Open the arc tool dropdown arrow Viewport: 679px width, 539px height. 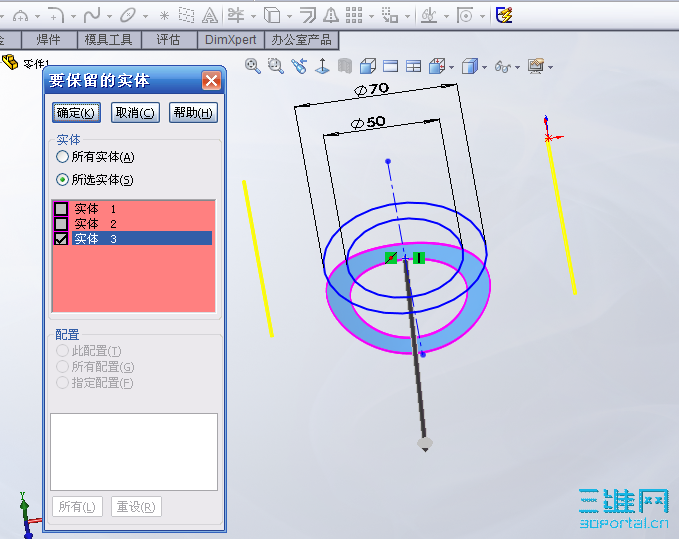click(37, 17)
